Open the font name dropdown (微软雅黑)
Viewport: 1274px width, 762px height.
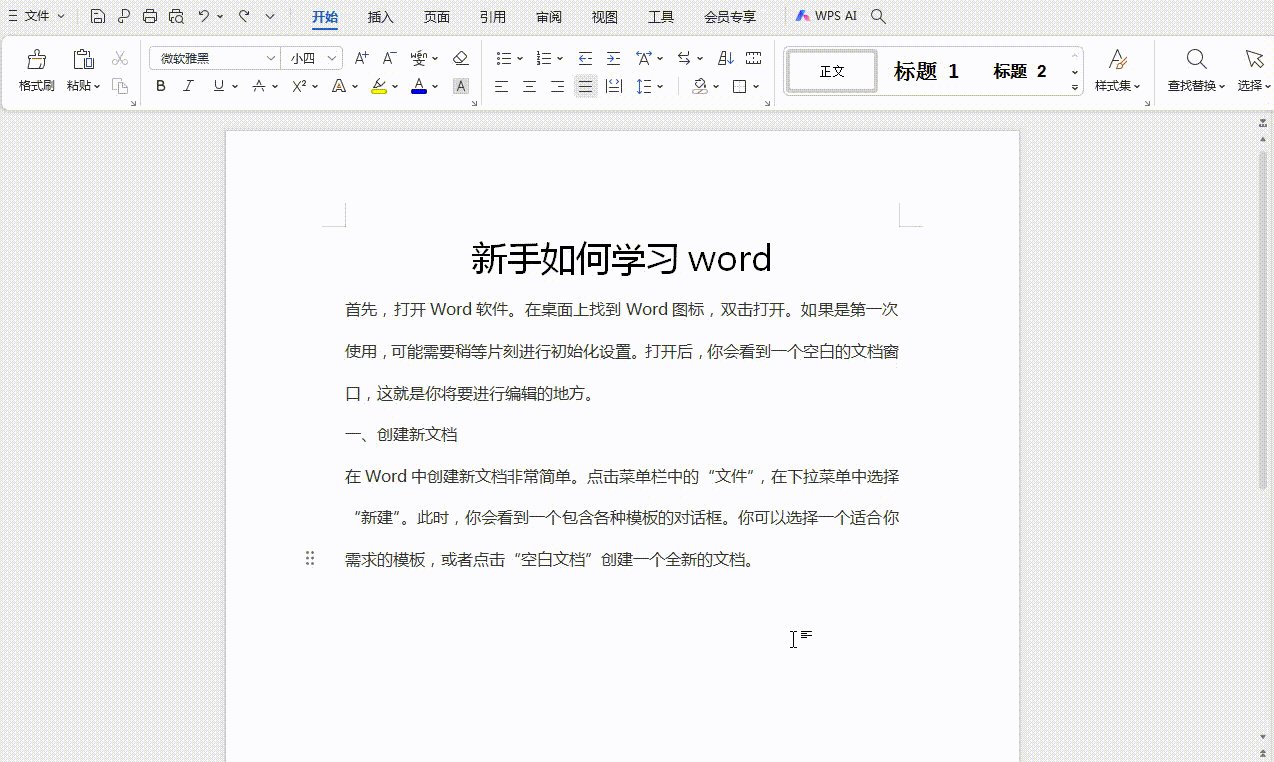(270, 59)
